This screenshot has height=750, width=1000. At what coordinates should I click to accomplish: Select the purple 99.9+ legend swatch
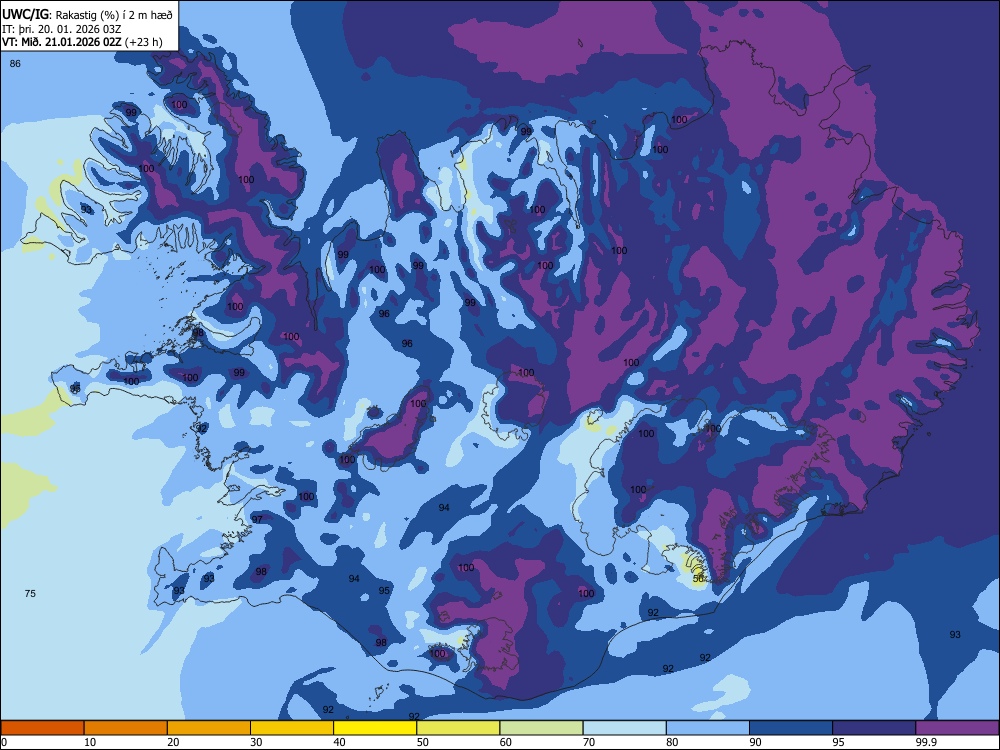(x=957, y=728)
